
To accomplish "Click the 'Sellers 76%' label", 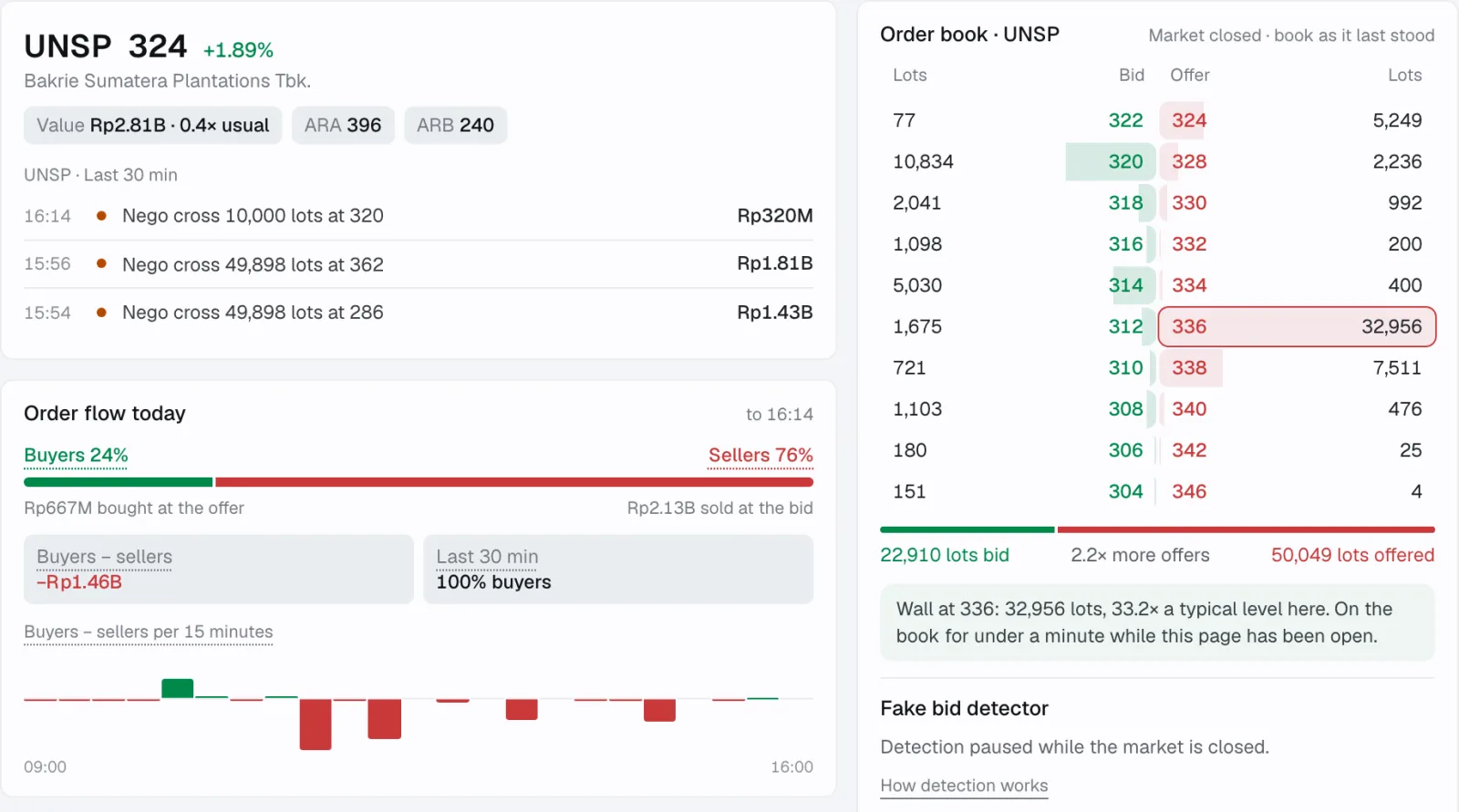I will (761, 455).
